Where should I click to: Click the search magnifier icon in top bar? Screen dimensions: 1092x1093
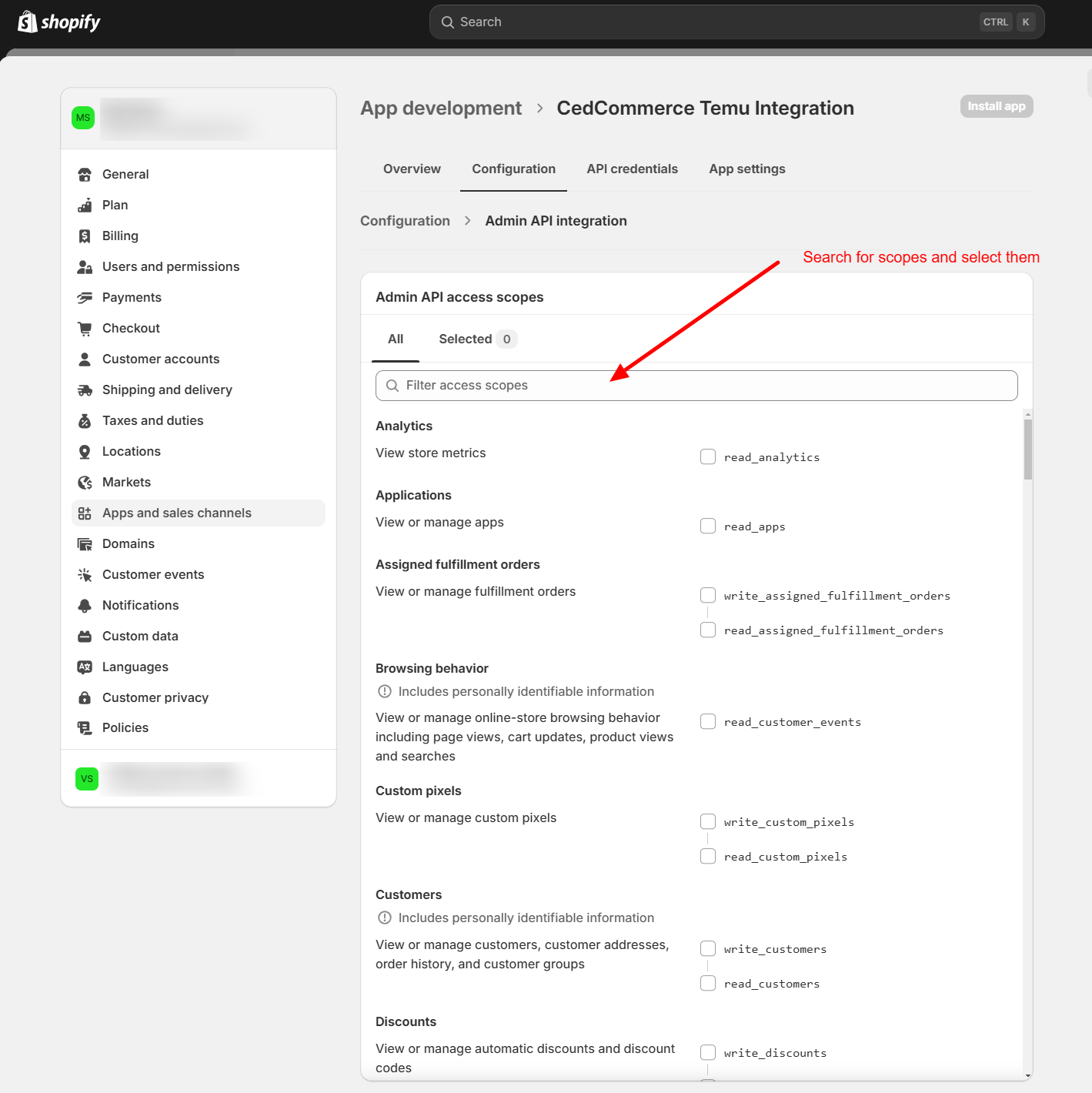447,22
